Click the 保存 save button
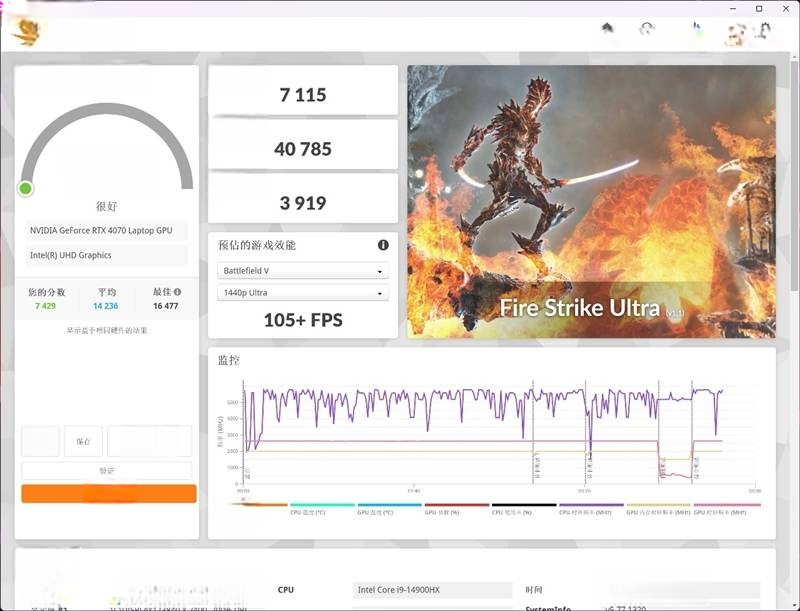The width and height of the screenshot is (800, 611). click(84, 441)
